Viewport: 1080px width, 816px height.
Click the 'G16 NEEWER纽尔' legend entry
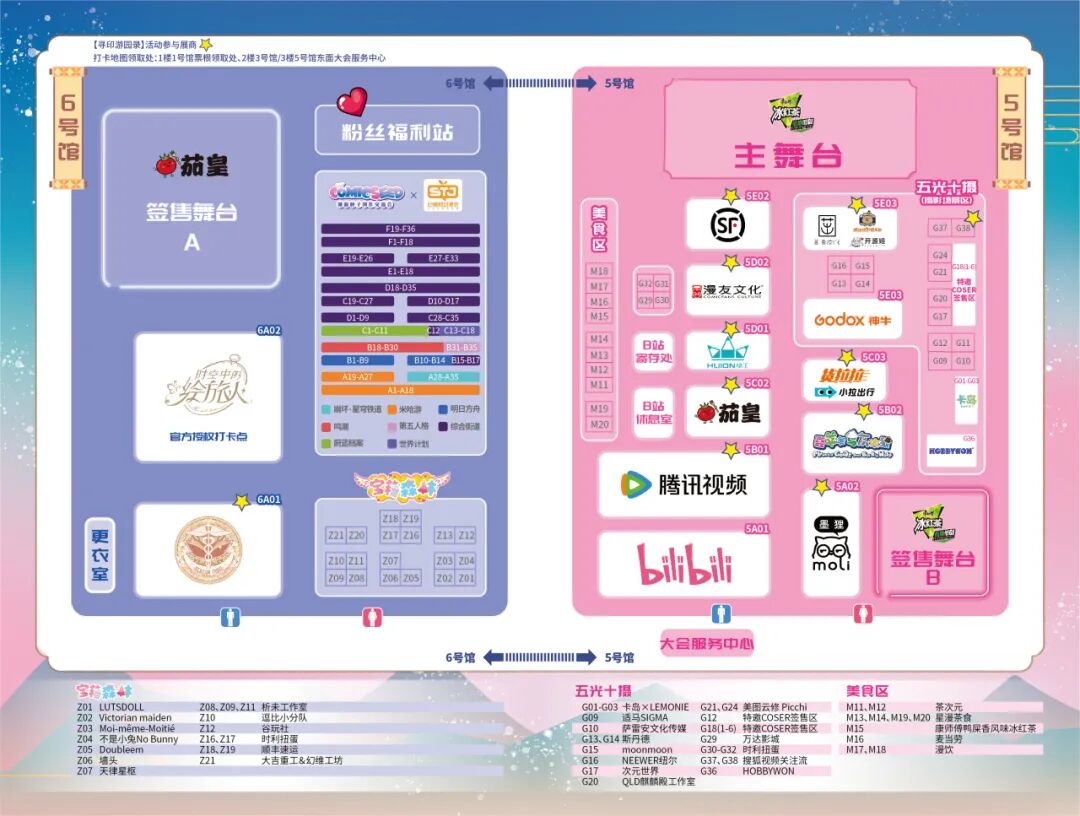click(630, 760)
